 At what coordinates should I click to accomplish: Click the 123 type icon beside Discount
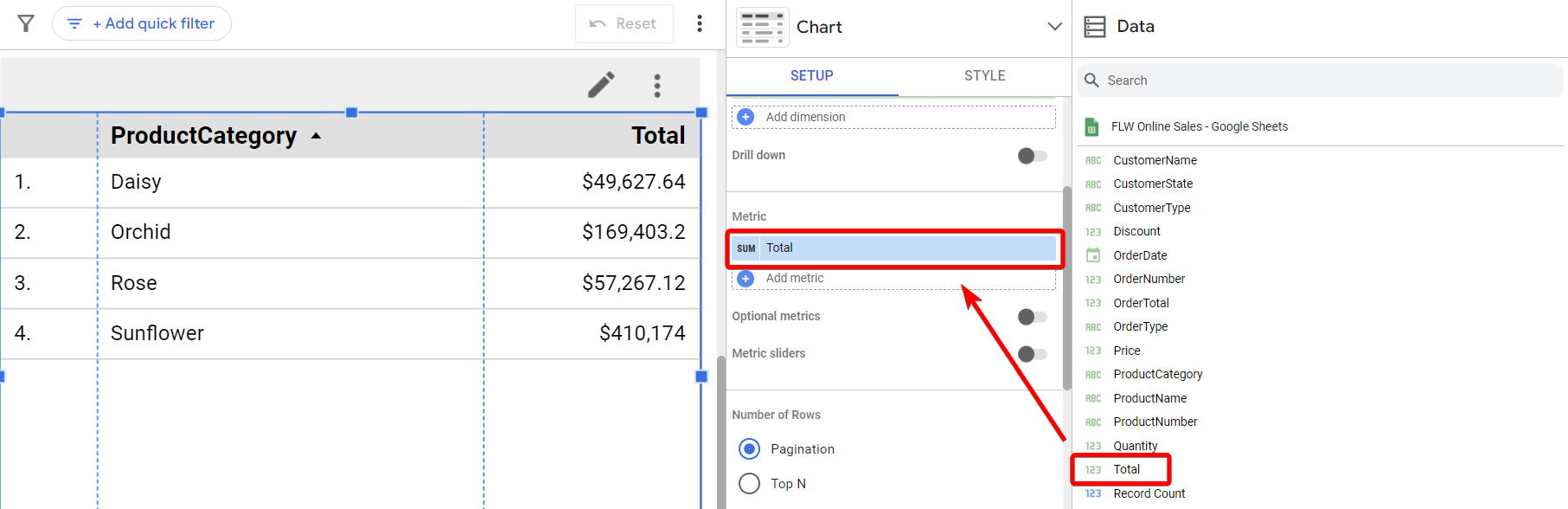click(1093, 232)
